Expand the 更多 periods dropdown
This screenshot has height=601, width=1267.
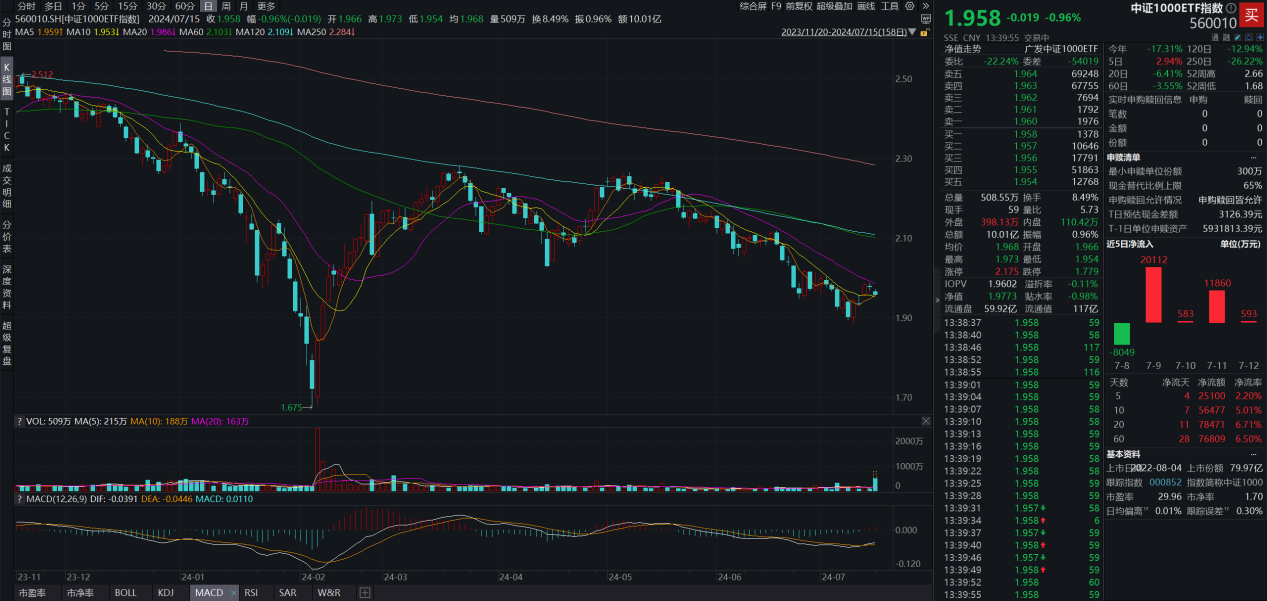(x=265, y=6)
